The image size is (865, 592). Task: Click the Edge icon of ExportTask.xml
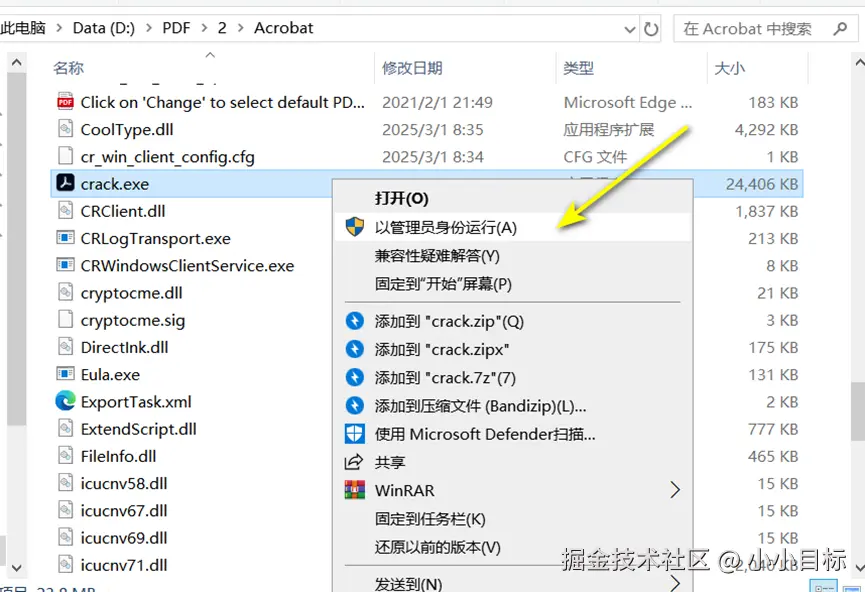[65, 401]
